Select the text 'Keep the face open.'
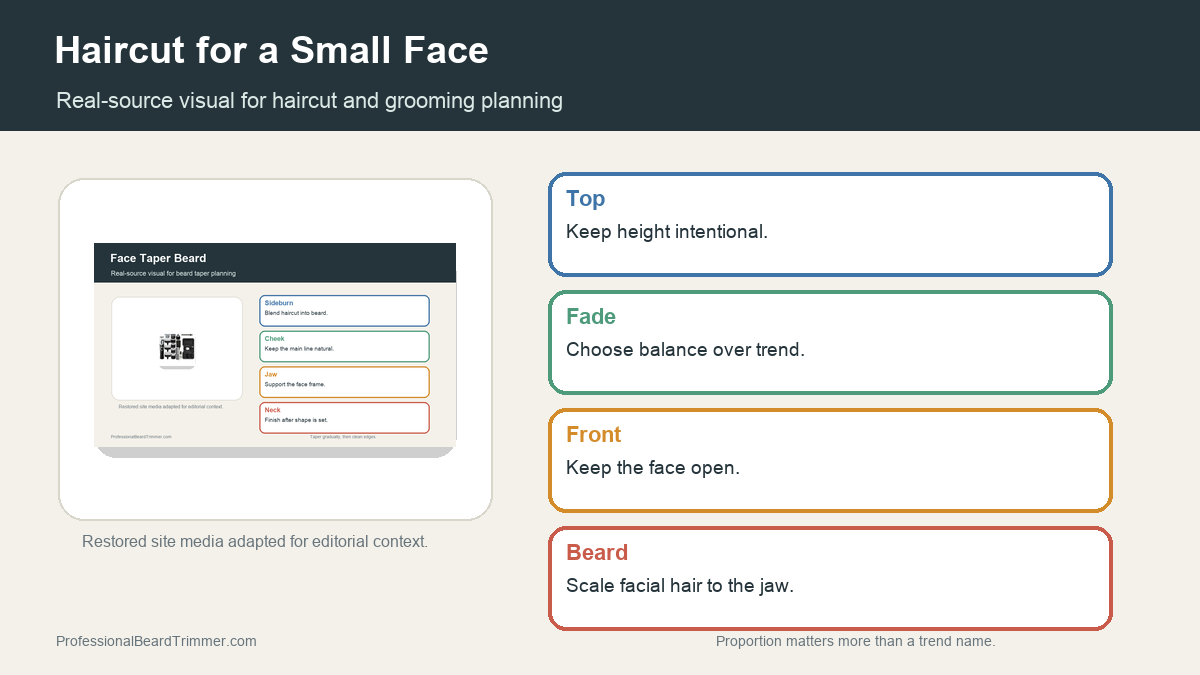1200x675 pixels. coord(653,468)
